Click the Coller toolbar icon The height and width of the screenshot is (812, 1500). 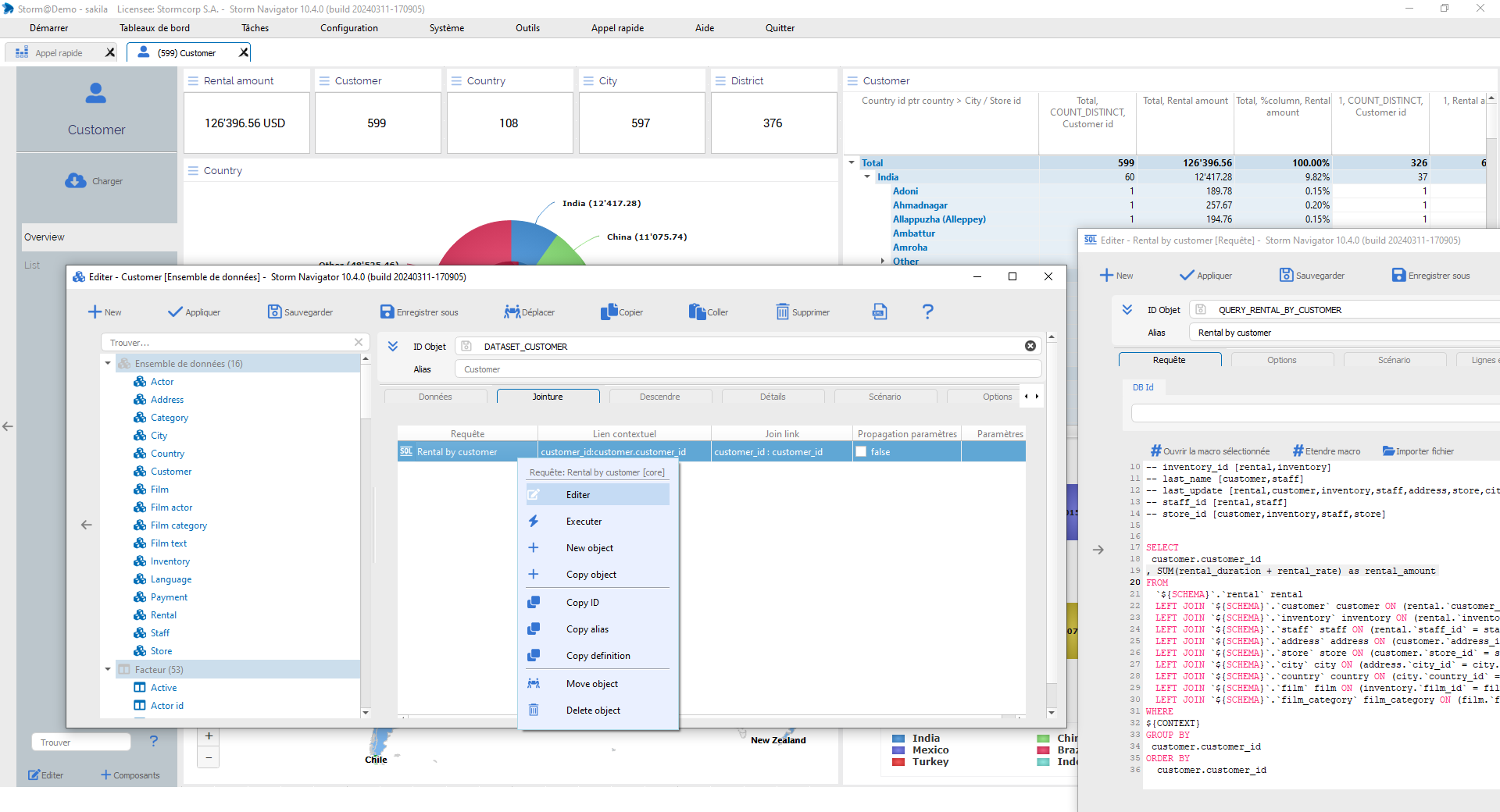(697, 312)
